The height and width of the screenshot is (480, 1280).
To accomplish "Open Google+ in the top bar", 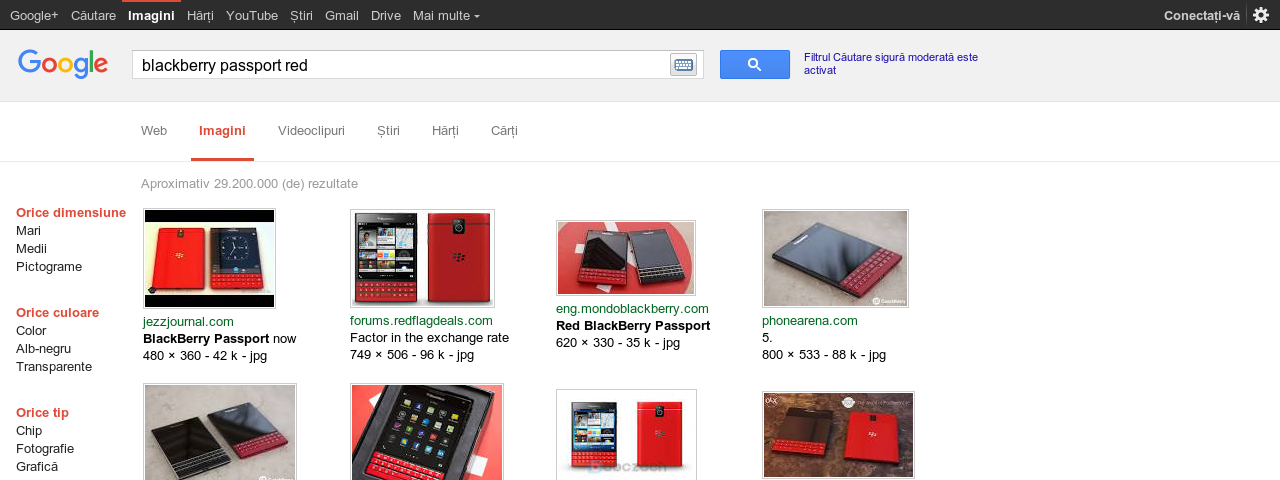I will click(x=34, y=15).
